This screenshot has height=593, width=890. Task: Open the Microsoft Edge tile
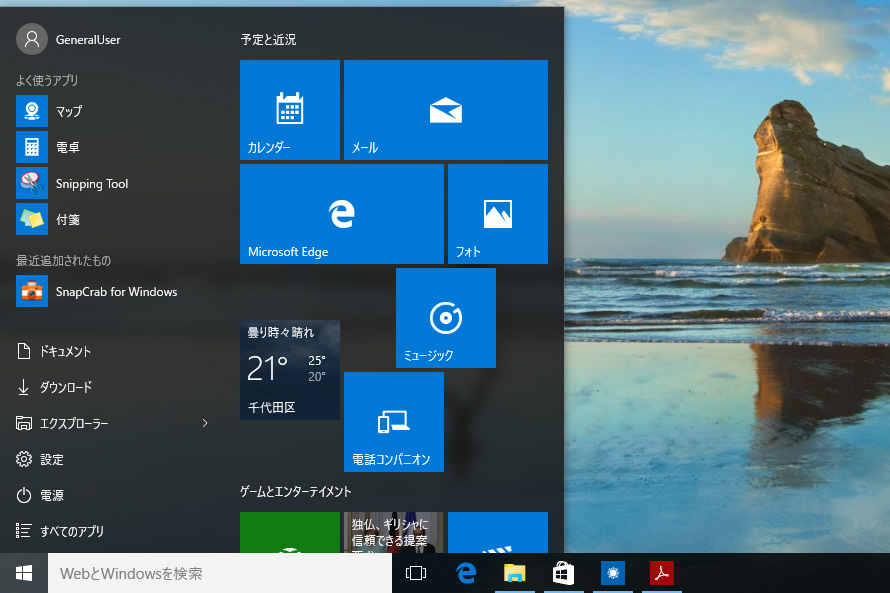[x=342, y=214]
